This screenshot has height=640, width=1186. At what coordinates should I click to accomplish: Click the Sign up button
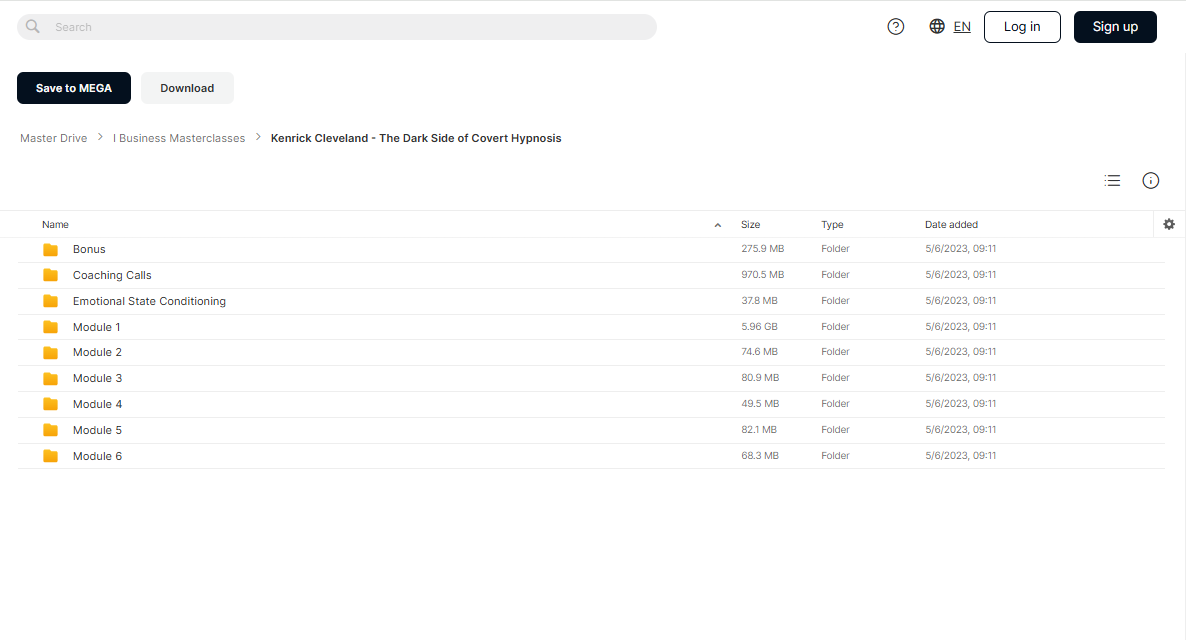[1115, 26]
